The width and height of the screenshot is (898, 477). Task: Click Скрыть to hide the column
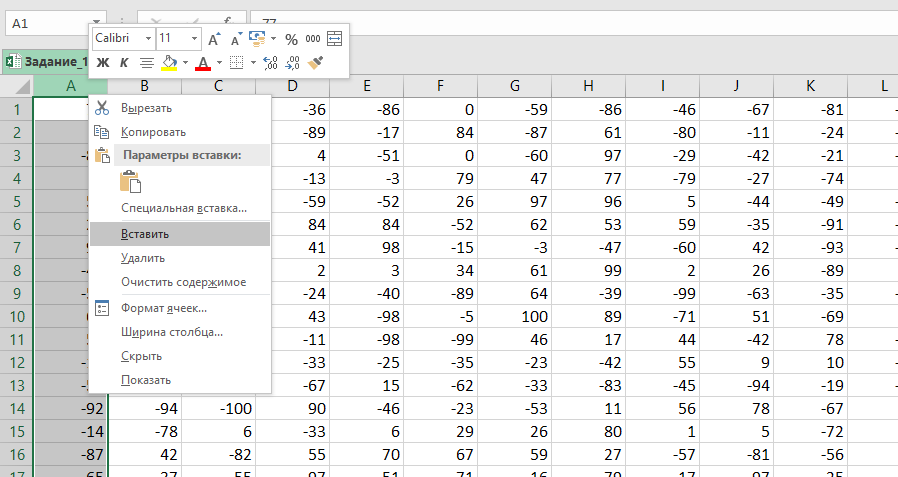[141, 356]
